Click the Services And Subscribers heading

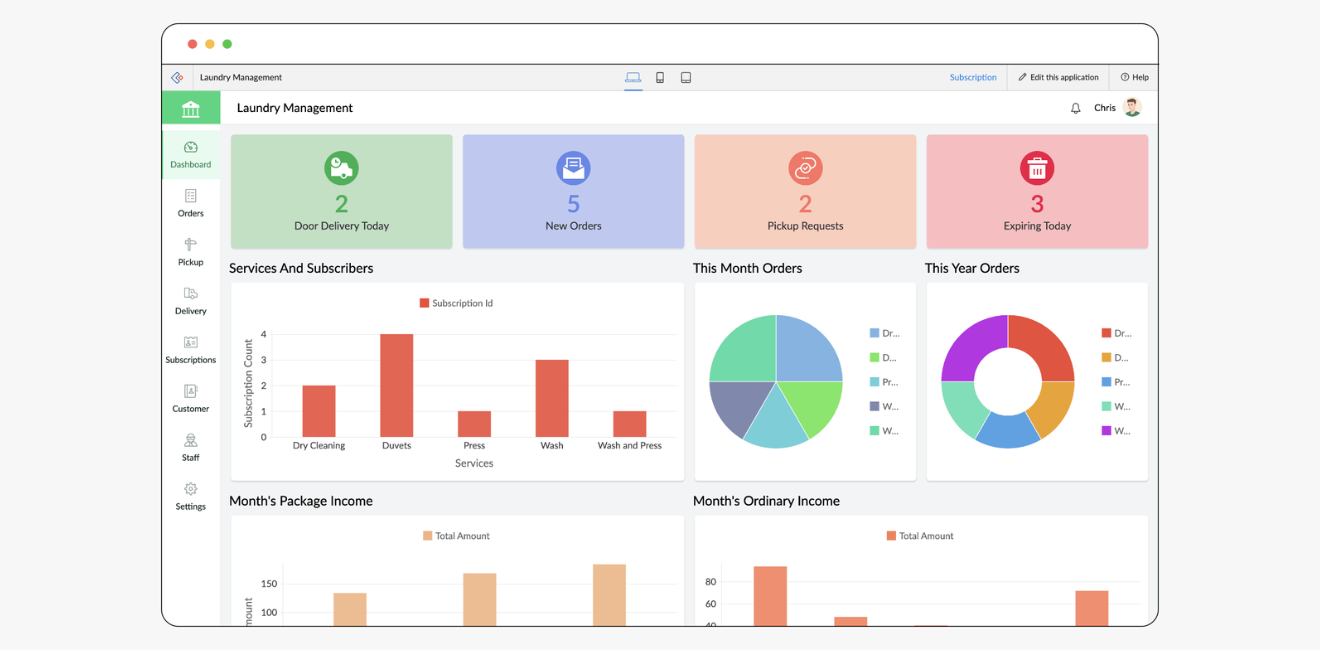click(301, 268)
